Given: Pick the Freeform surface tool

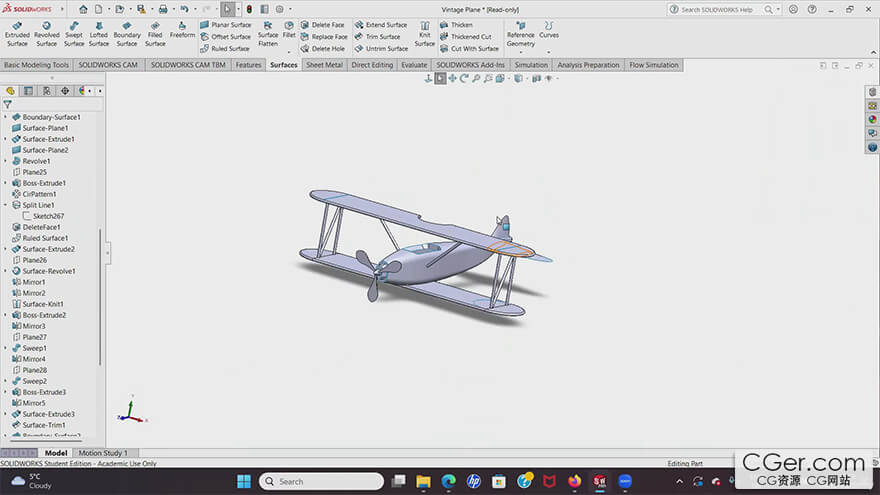Looking at the screenshot, I should [182, 30].
